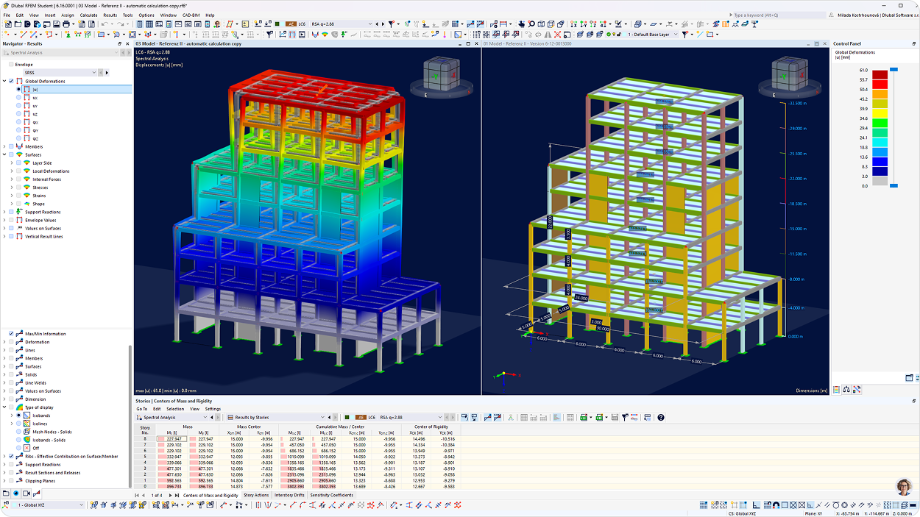Select the ux deformation radio button
The image size is (920, 517).
(x=19, y=97)
